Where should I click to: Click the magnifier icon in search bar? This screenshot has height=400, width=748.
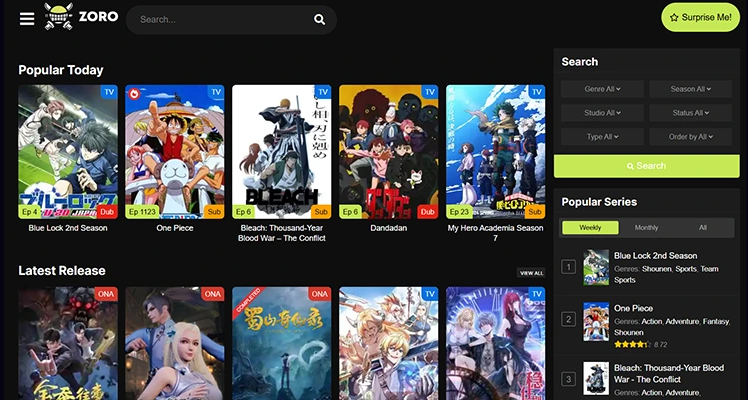point(319,19)
